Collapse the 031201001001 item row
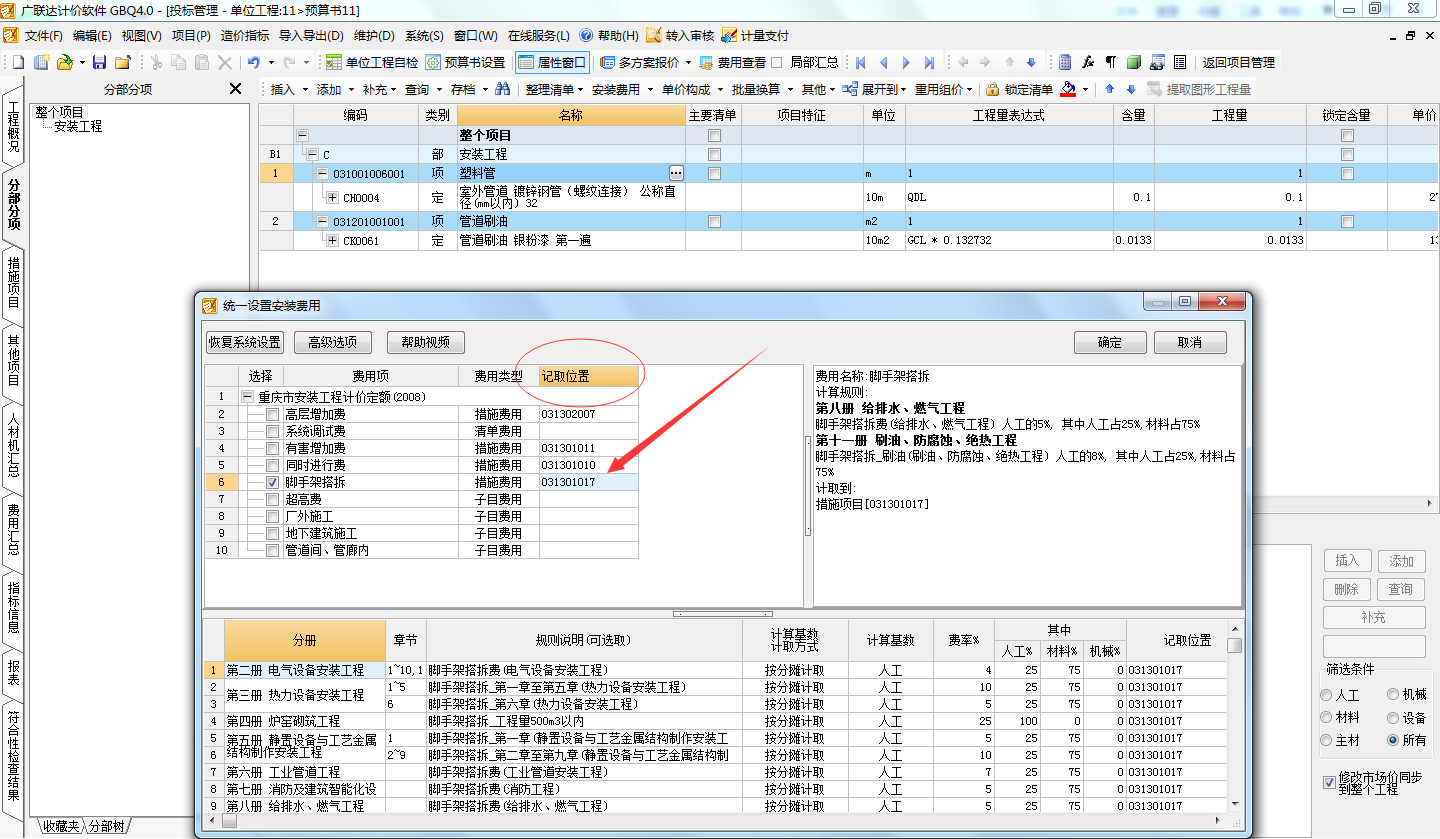1440x839 pixels. (x=322, y=221)
